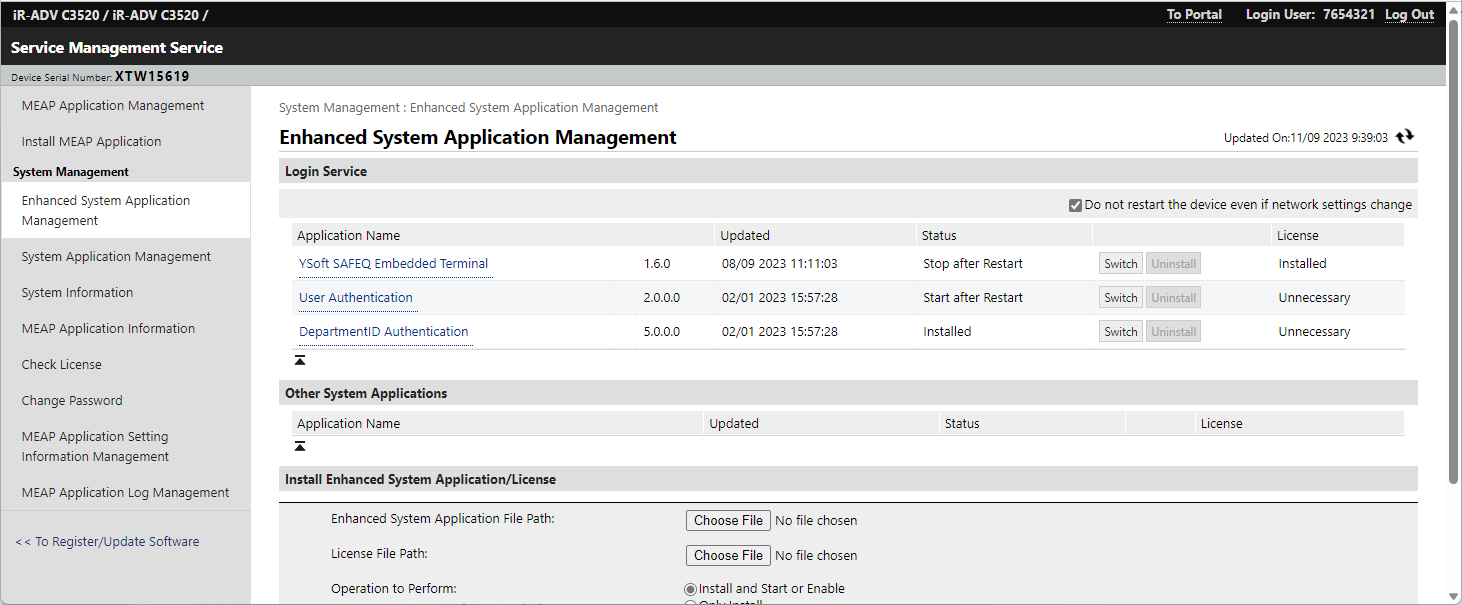Click Log Out link
Viewport: 1462px width, 605px height.
pos(1409,15)
